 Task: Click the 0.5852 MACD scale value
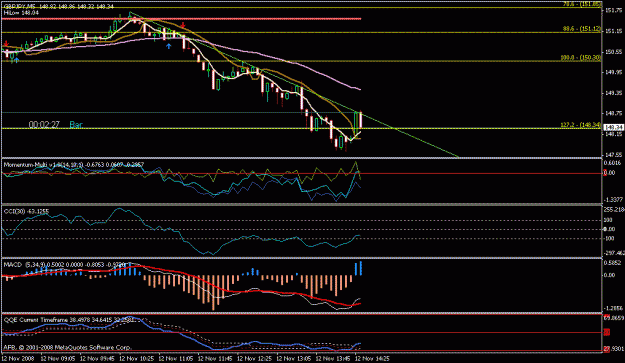(613, 263)
